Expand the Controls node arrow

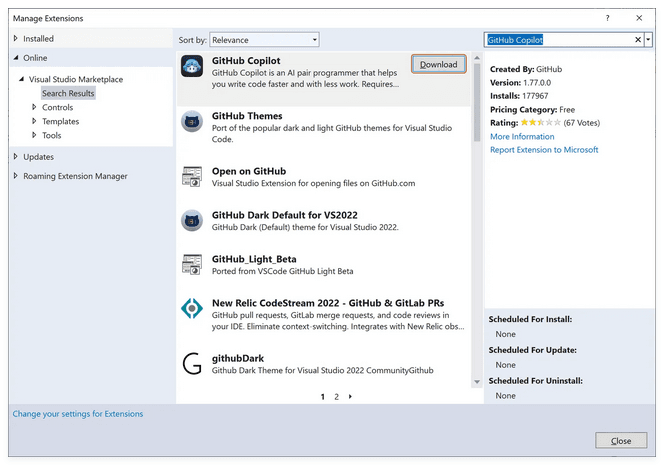pos(34,107)
